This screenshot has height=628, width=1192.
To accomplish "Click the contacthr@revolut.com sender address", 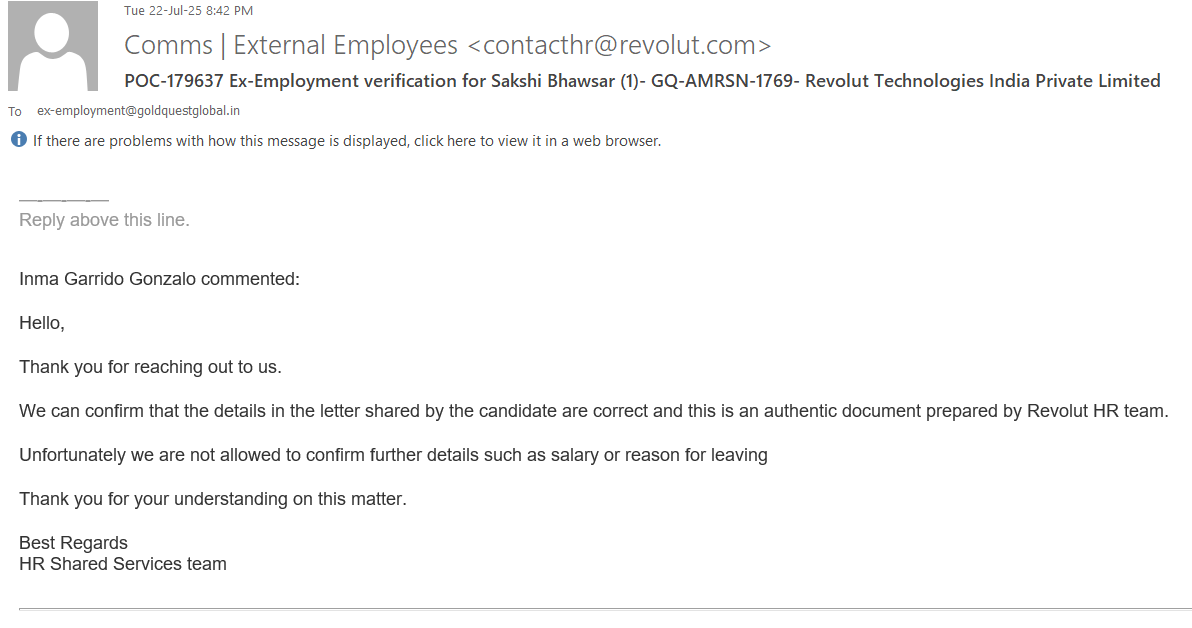I will (620, 46).
